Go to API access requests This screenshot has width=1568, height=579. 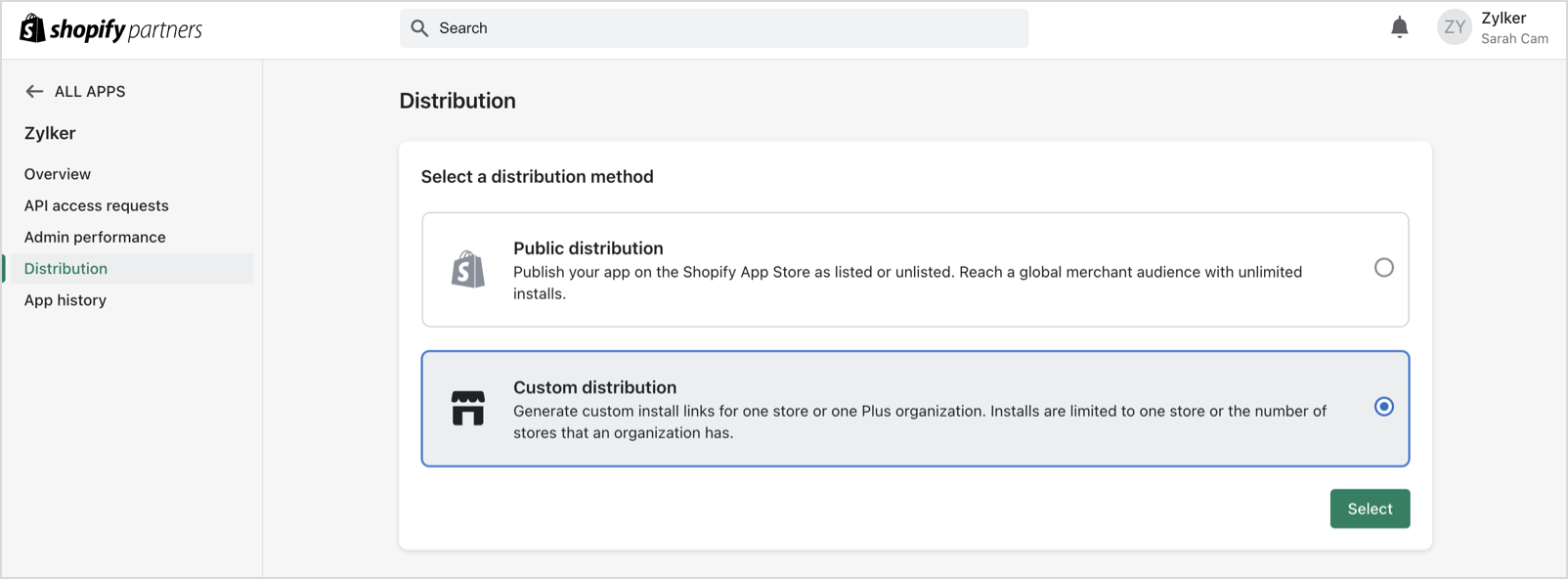click(x=97, y=205)
